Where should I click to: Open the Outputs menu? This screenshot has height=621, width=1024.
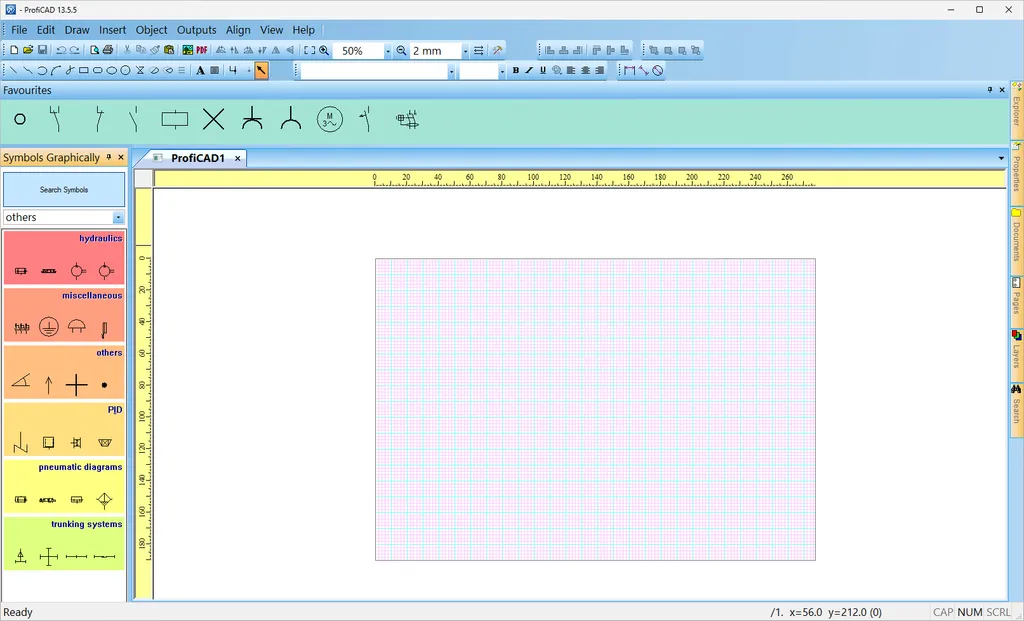(x=197, y=30)
